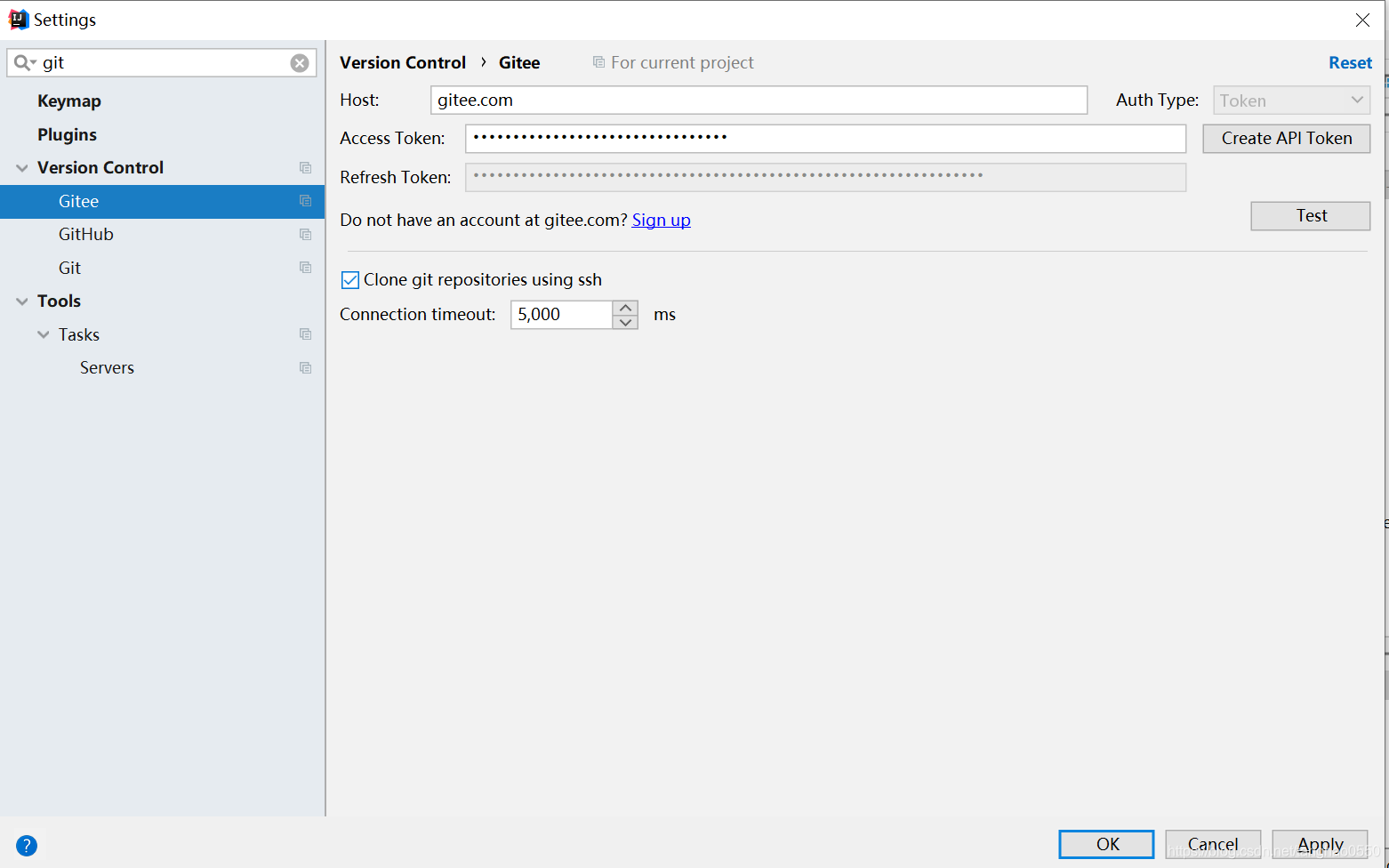Click the Connection timeout value field
The width and height of the screenshot is (1389, 868).
coord(562,315)
